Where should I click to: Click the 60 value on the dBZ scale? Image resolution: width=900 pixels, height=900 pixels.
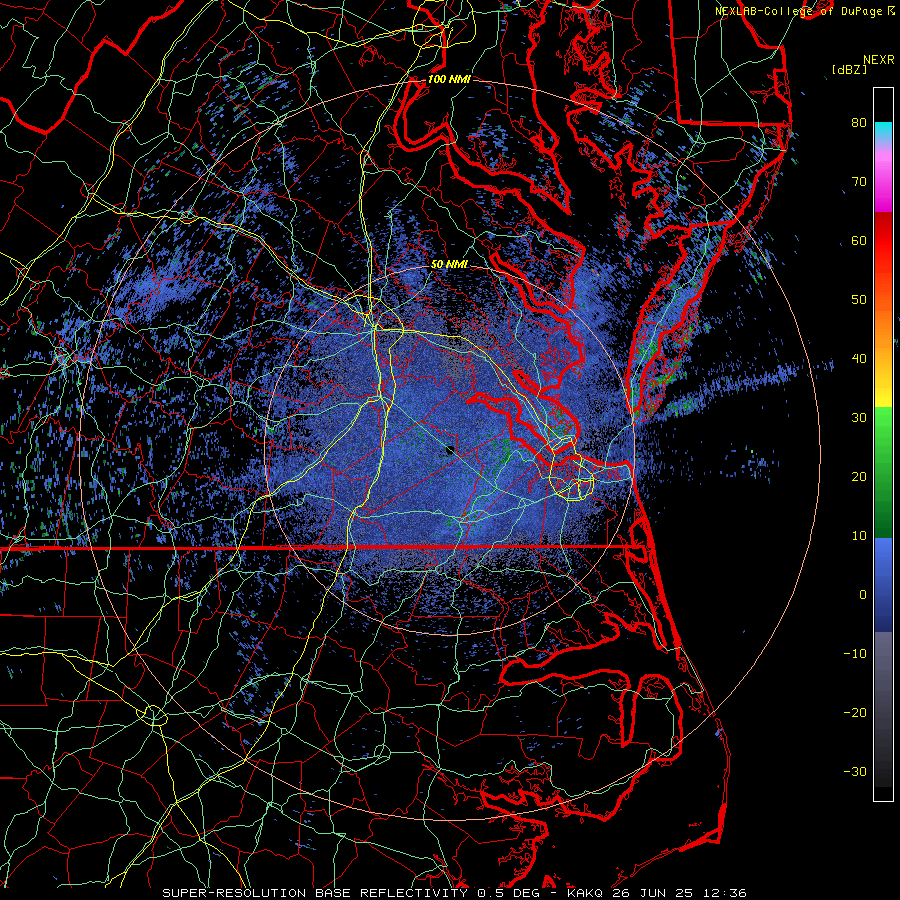(859, 241)
